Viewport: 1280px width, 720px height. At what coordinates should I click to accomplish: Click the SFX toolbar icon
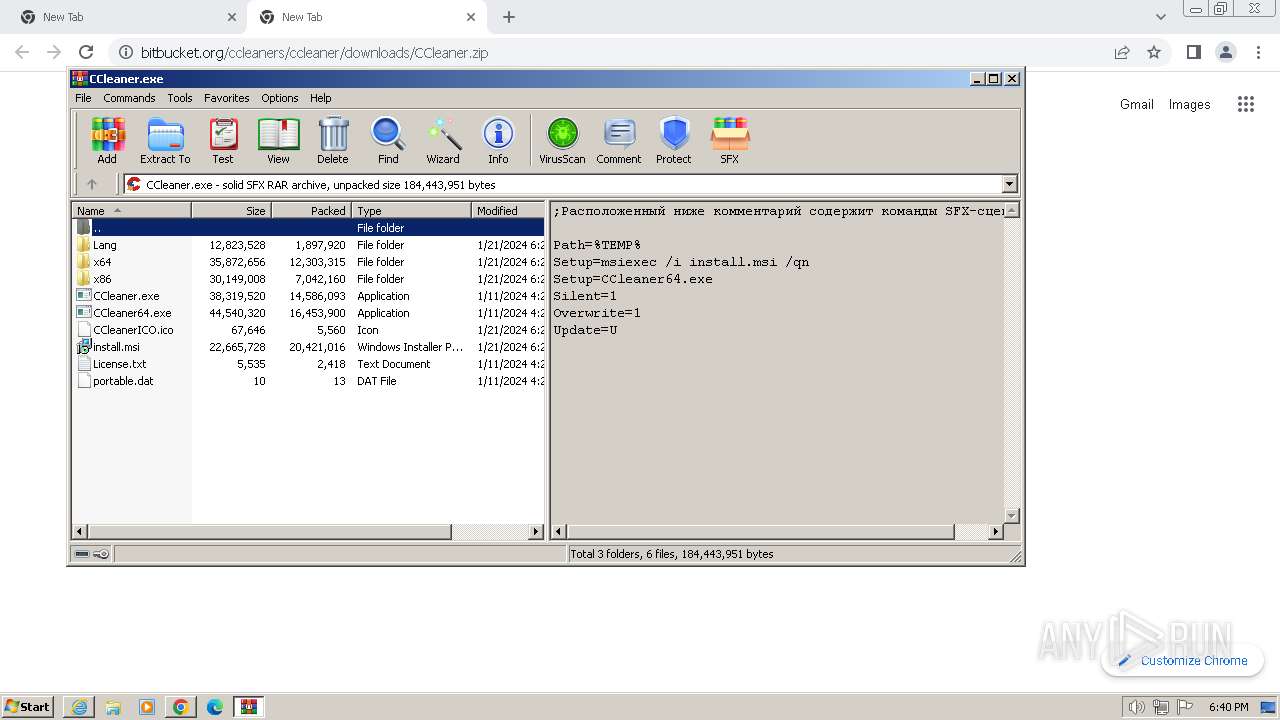(x=730, y=141)
